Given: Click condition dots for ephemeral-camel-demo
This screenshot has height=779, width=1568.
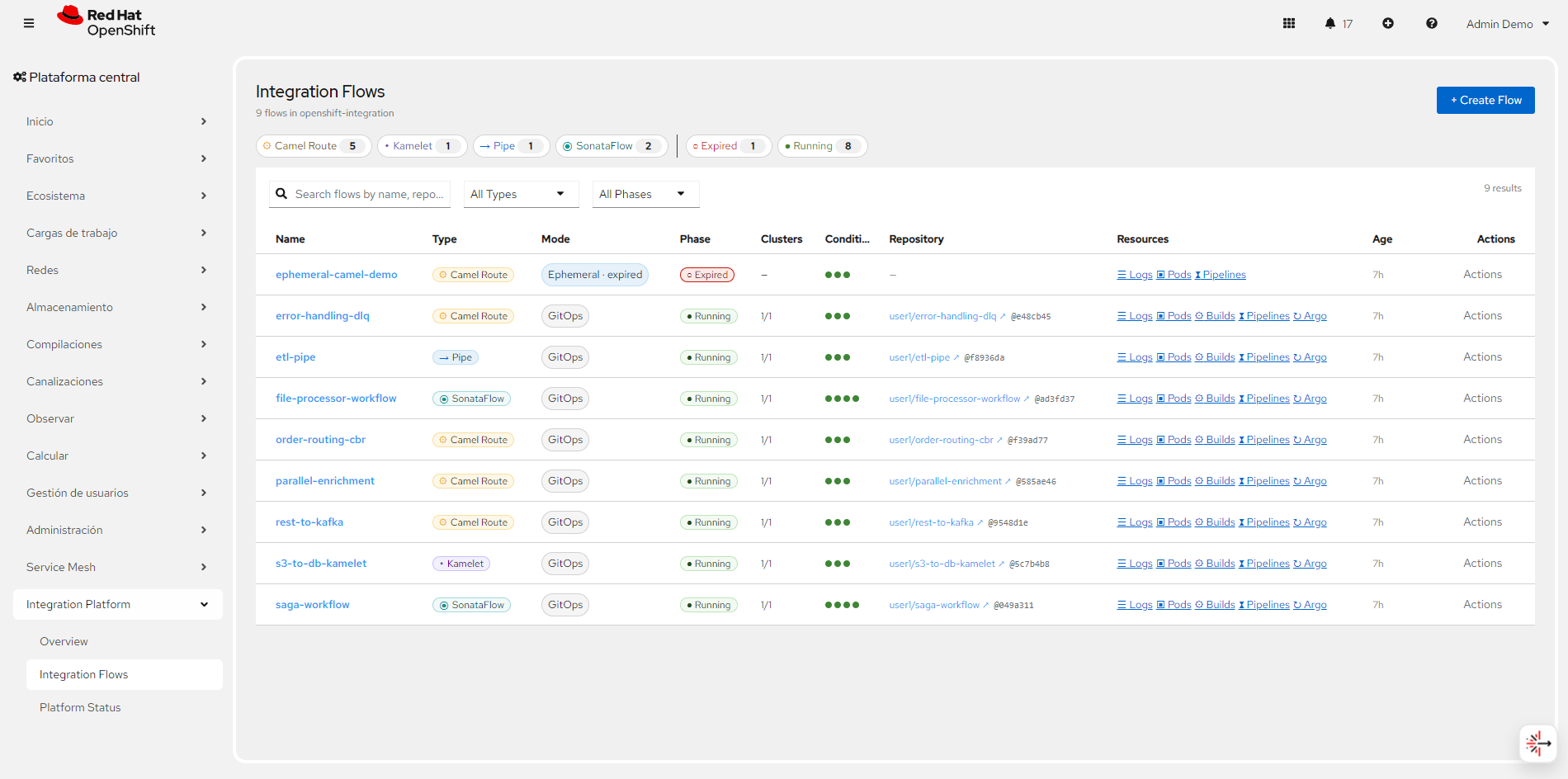Looking at the screenshot, I should pos(838,275).
